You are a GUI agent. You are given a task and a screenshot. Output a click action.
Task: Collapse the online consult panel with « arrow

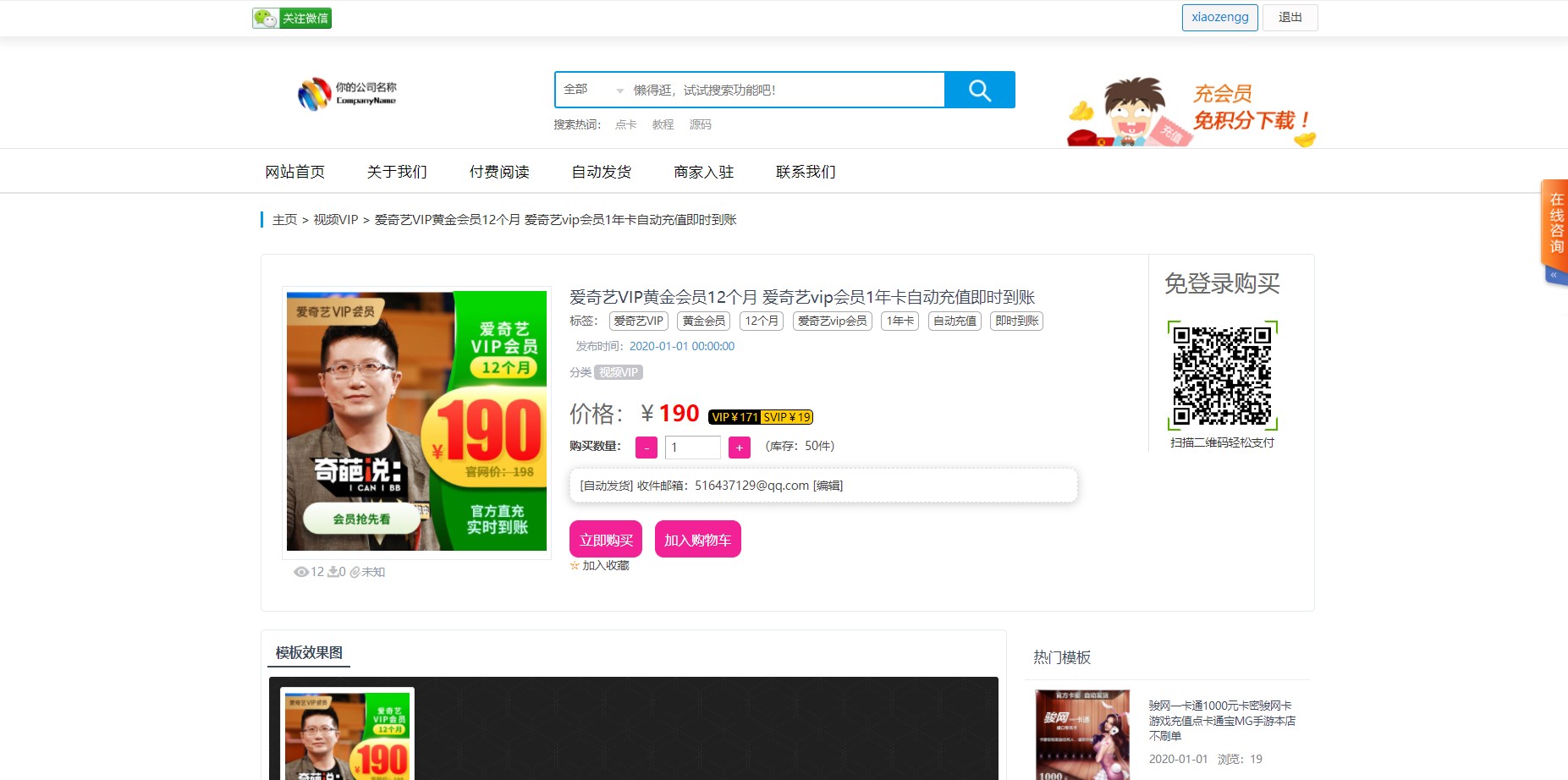[1554, 275]
